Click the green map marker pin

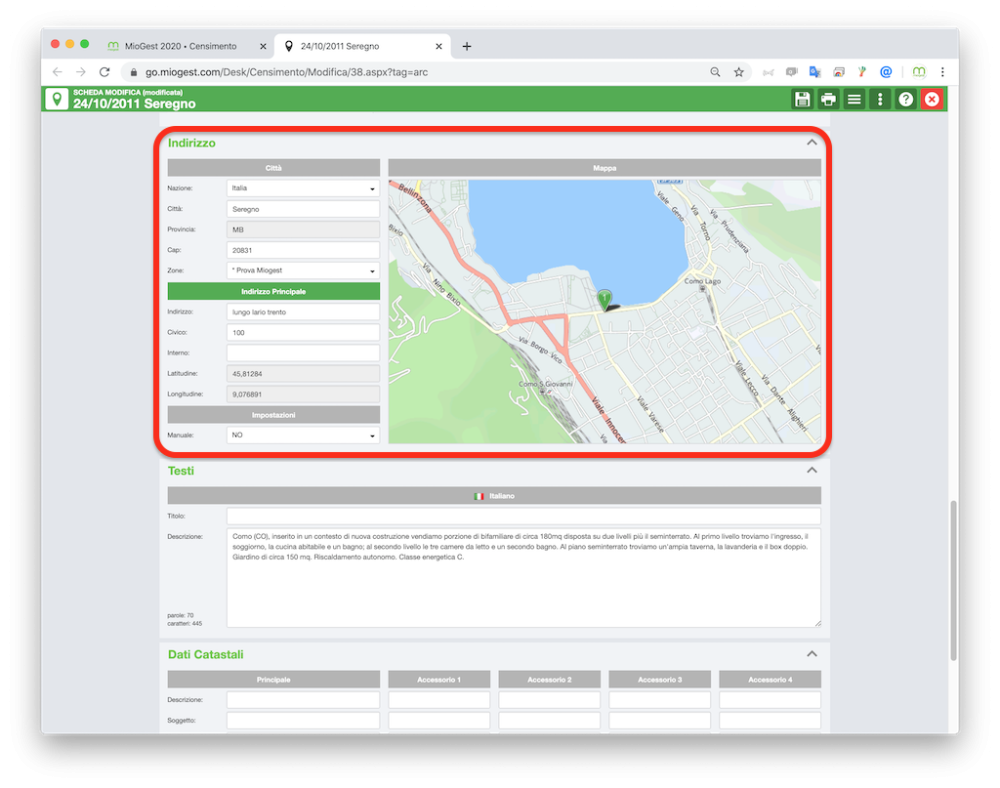[604, 298]
